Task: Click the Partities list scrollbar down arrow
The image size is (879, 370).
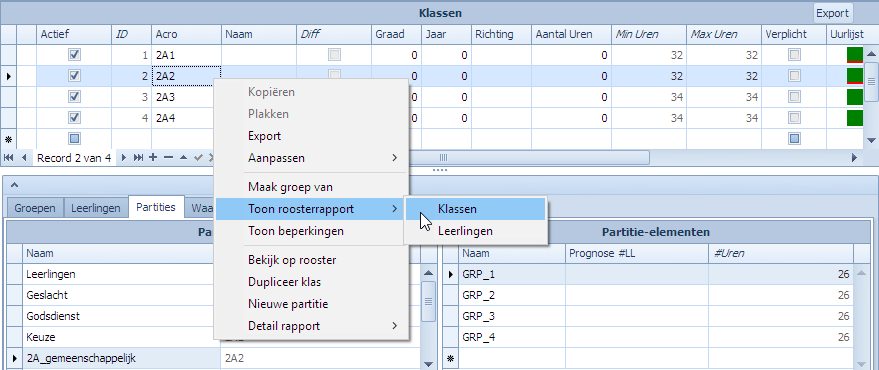Action: point(428,364)
